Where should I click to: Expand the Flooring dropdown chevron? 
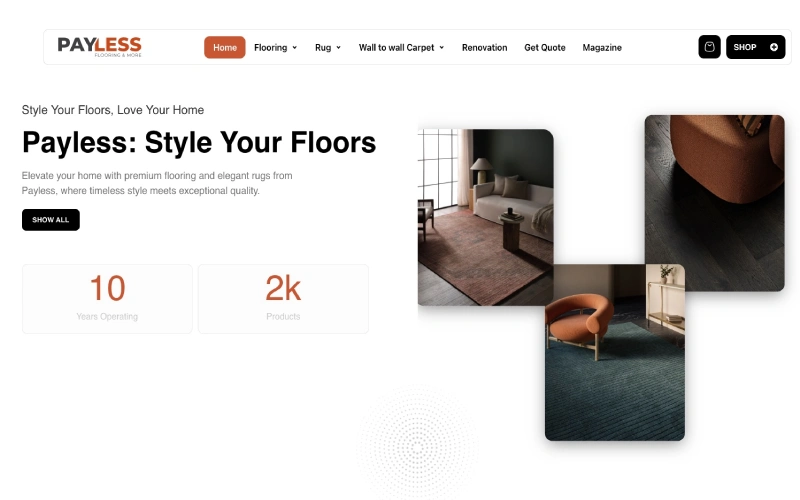tap(294, 47)
